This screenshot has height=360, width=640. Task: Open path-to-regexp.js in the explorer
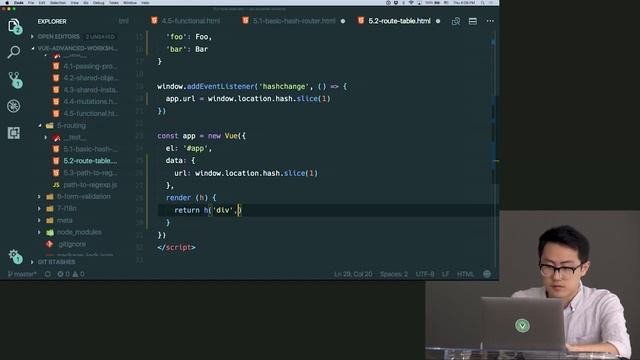(90, 185)
